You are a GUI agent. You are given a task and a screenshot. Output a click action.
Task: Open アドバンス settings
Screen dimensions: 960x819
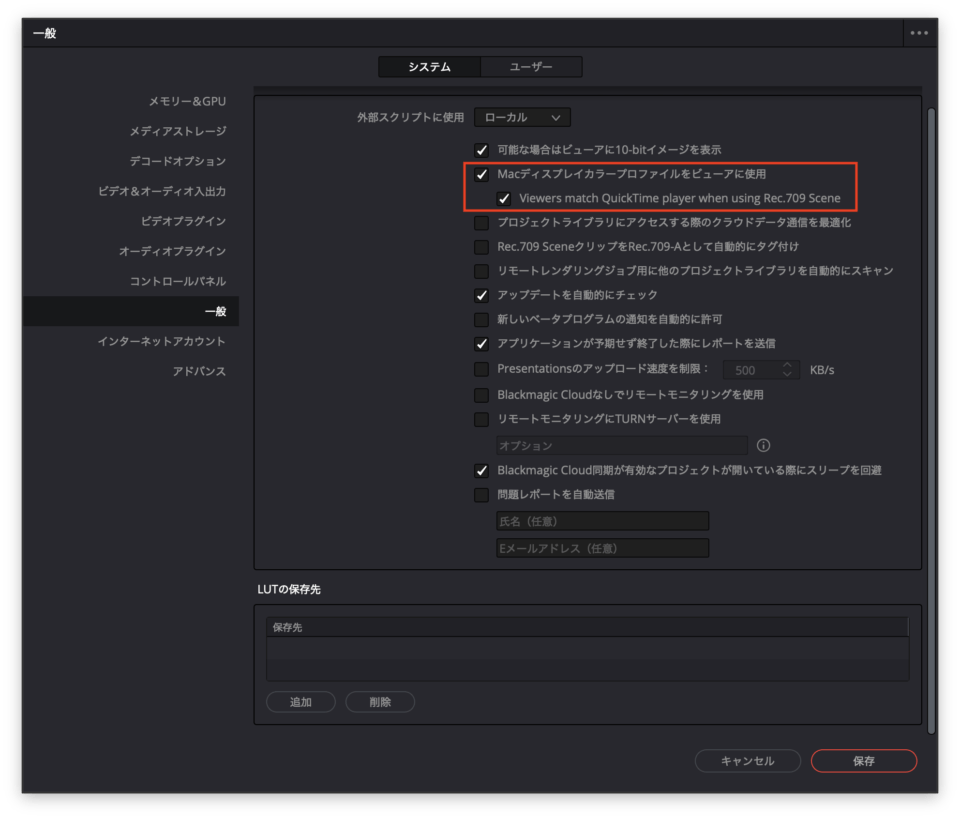199,372
